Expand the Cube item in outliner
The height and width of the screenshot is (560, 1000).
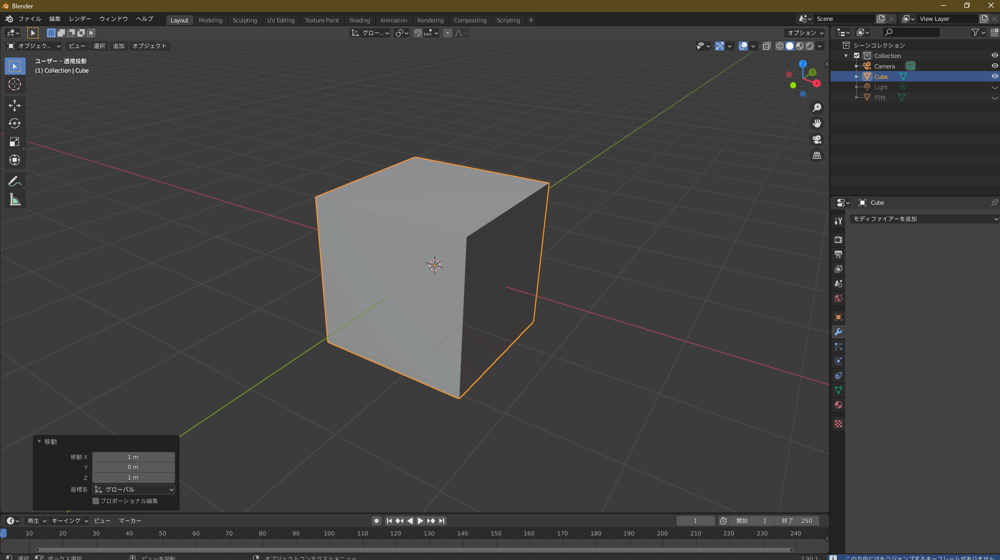pyautogui.click(x=857, y=77)
